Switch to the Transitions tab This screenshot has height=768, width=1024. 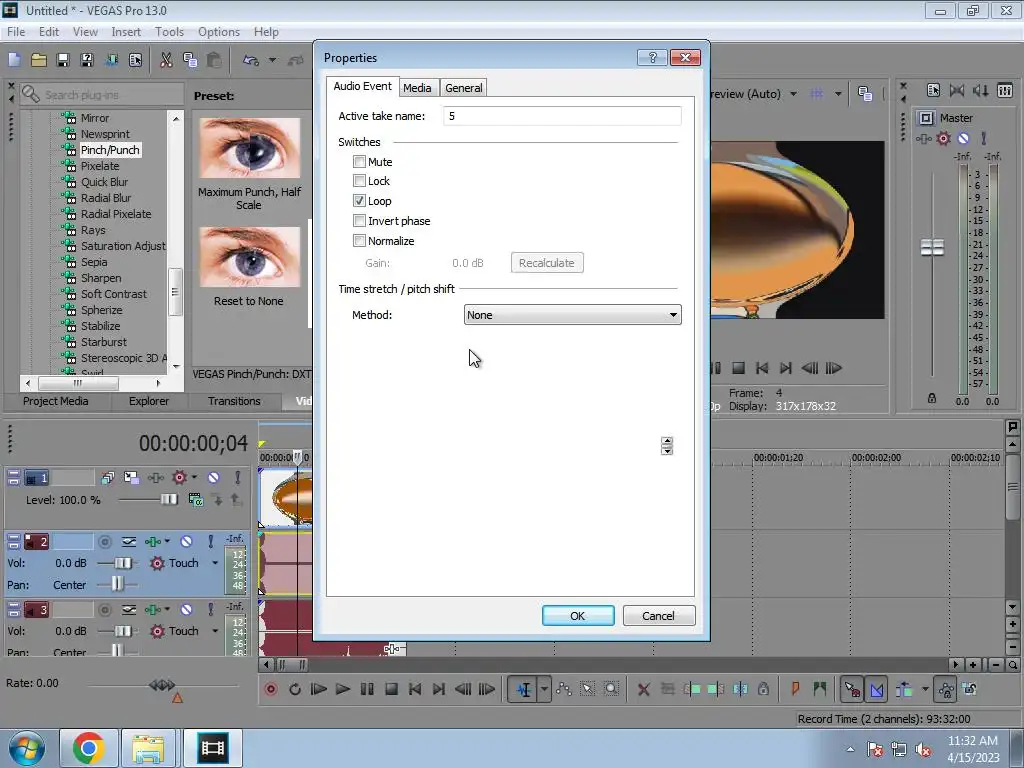point(234,401)
